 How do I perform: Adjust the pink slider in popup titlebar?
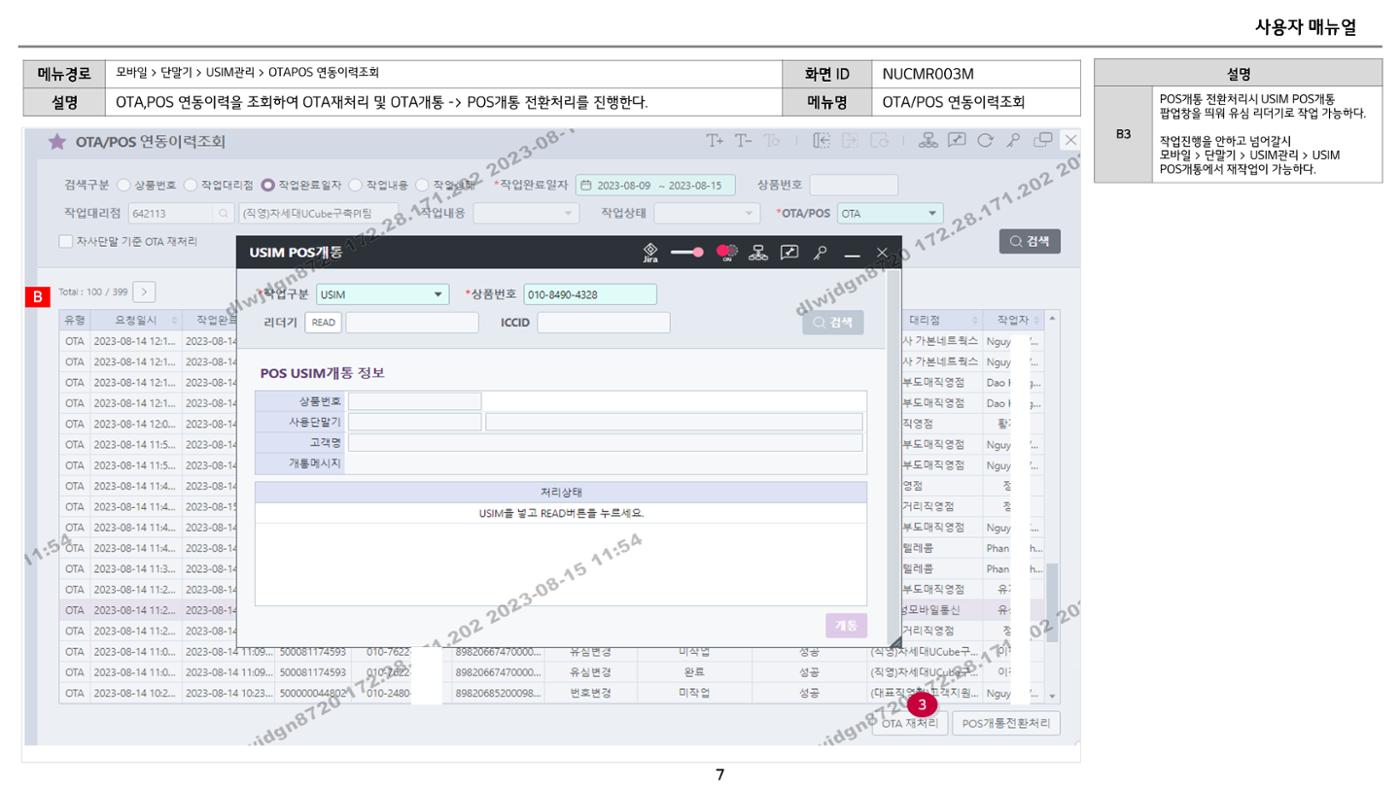(x=687, y=252)
